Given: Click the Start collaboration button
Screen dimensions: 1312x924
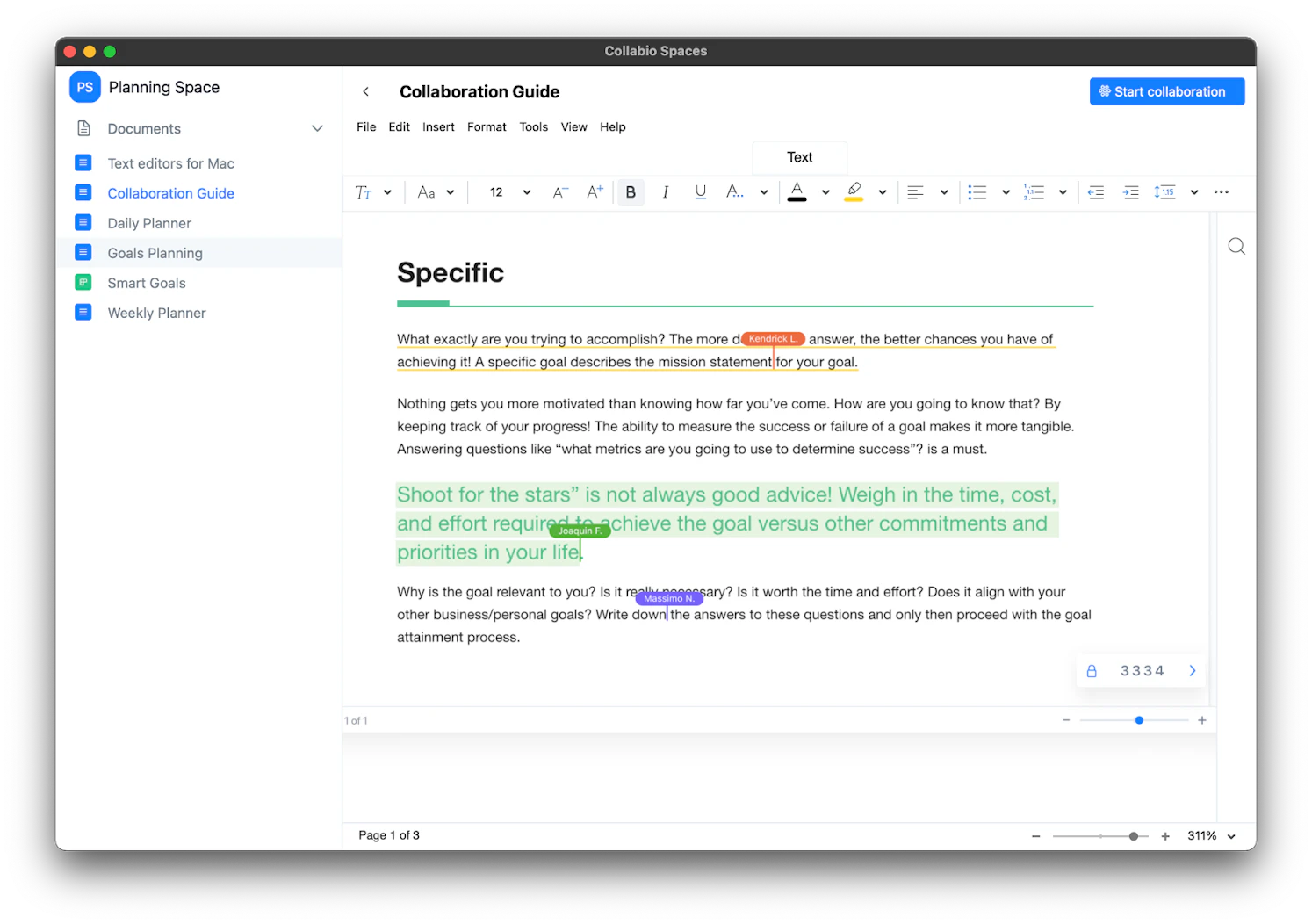Looking at the screenshot, I should coord(1167,91).
